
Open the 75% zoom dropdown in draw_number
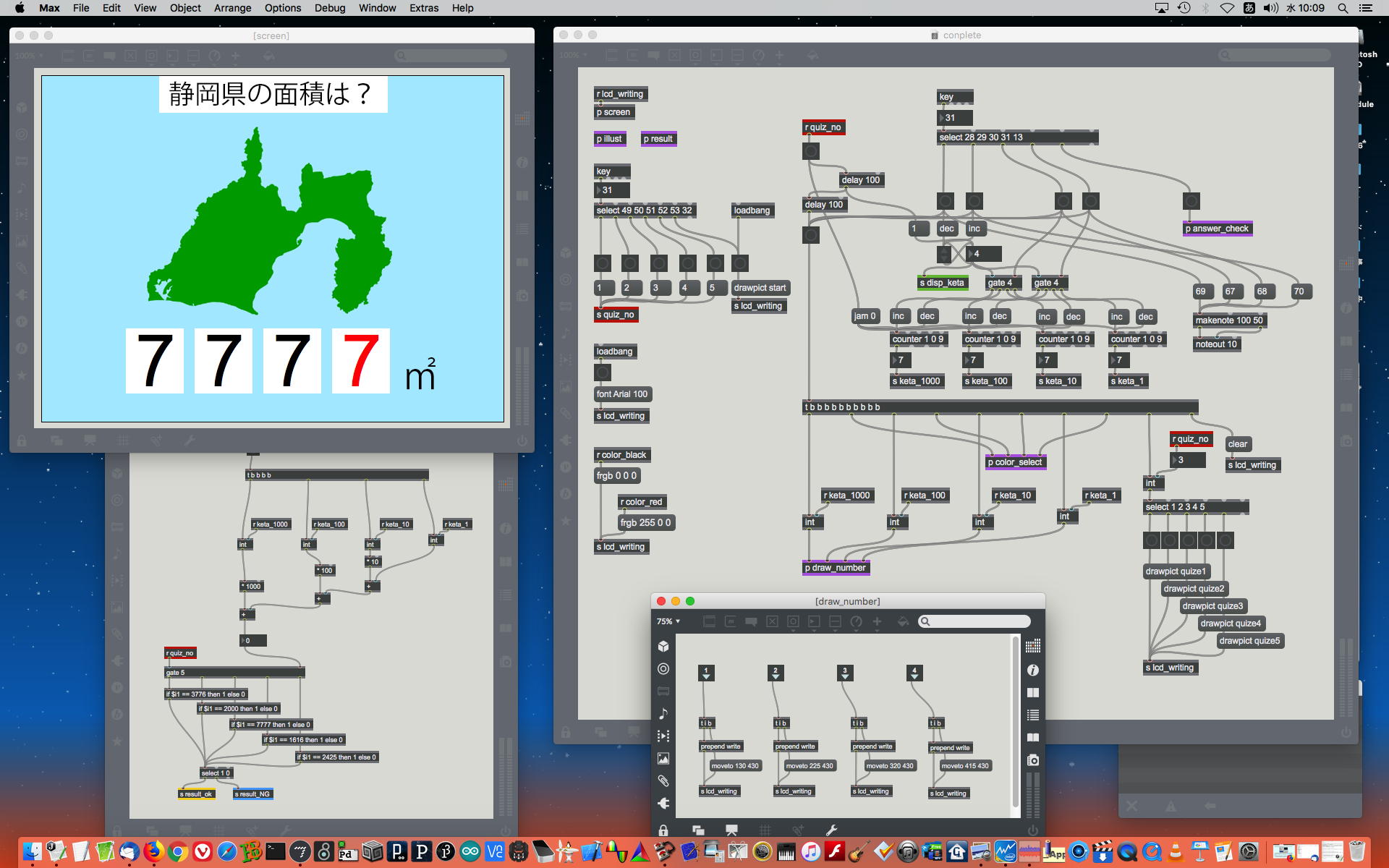click(x=668, y=621)
